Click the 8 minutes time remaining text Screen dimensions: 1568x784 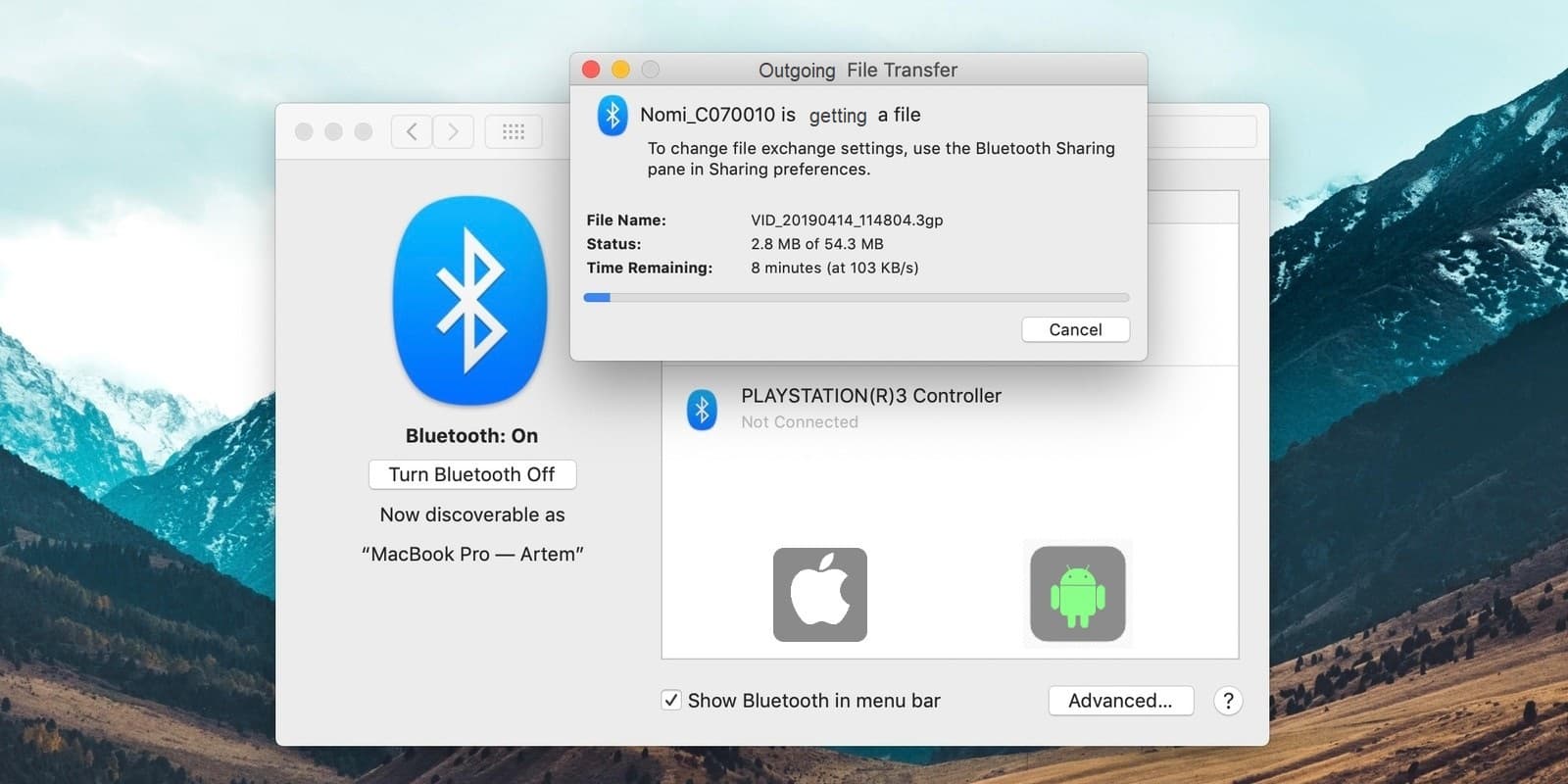tap(835, 268)
